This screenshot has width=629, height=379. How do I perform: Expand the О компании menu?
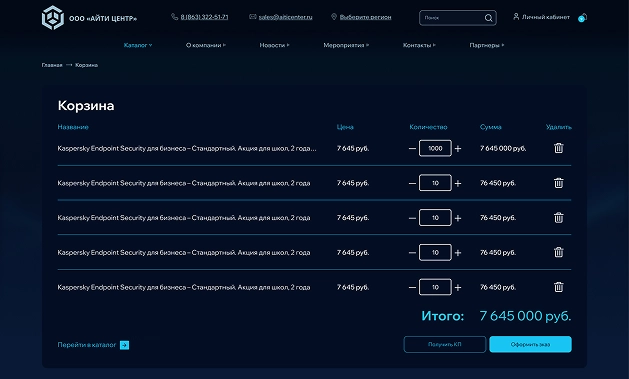[206, 45]
